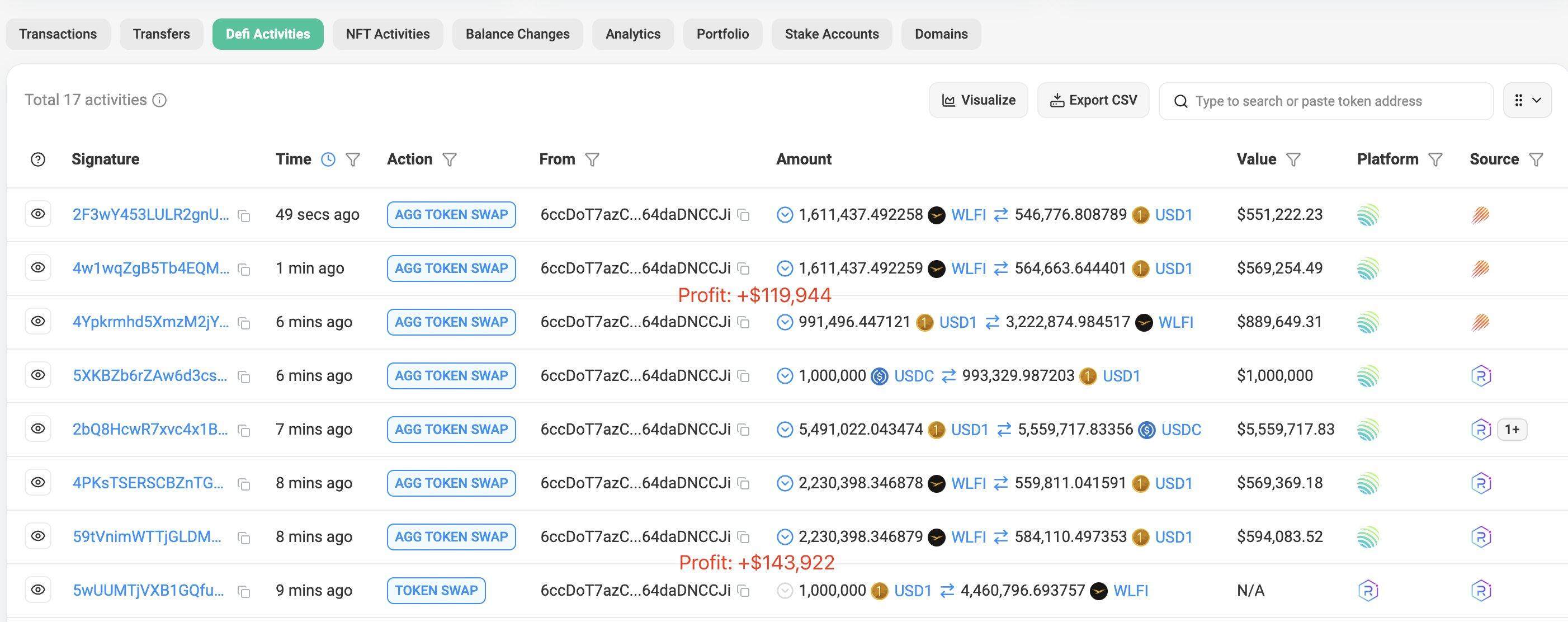Click the Time column clock icon
This screenshot has width=1568, height=622.
[328, 159]
